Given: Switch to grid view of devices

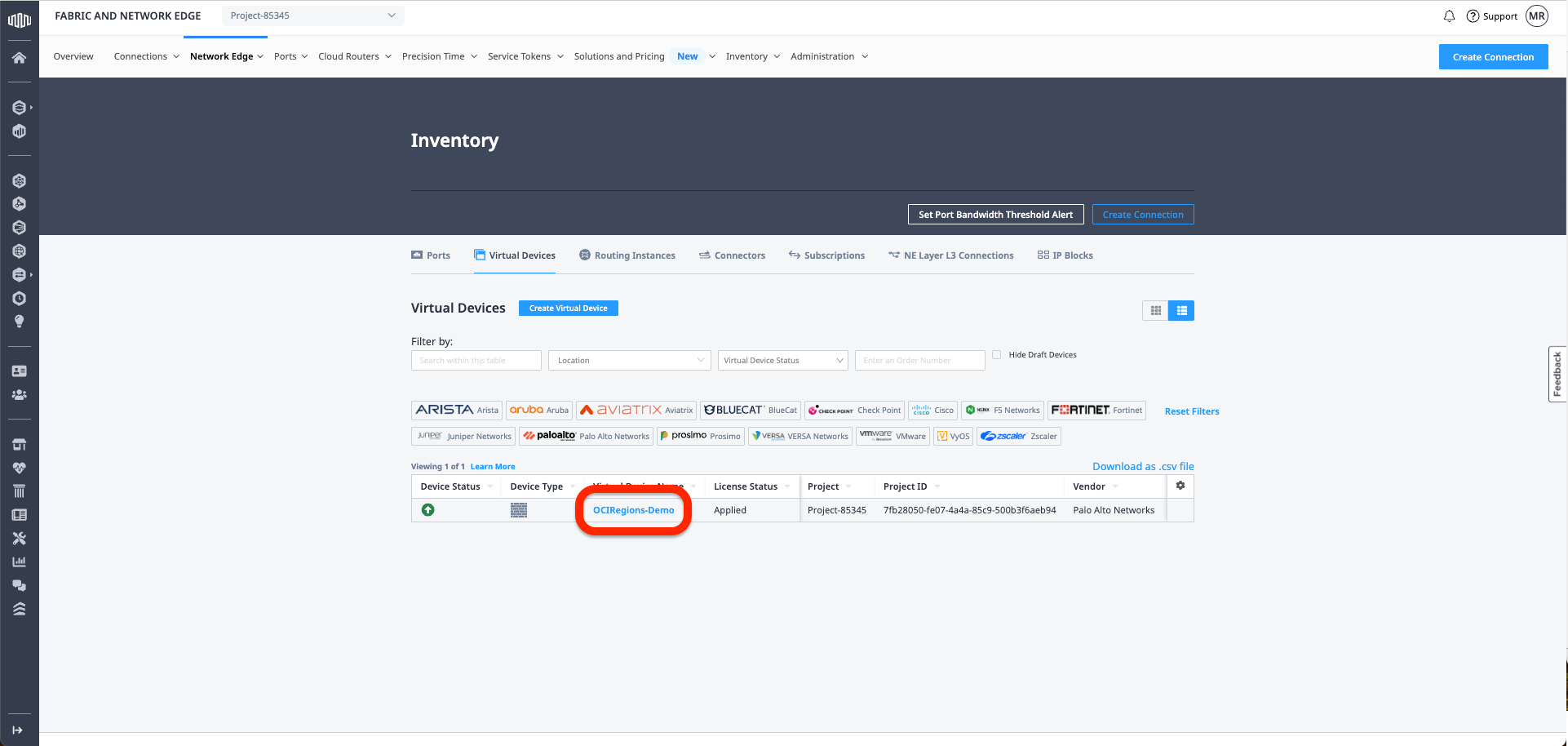Looking at the screenshot, I should 1155,311.
